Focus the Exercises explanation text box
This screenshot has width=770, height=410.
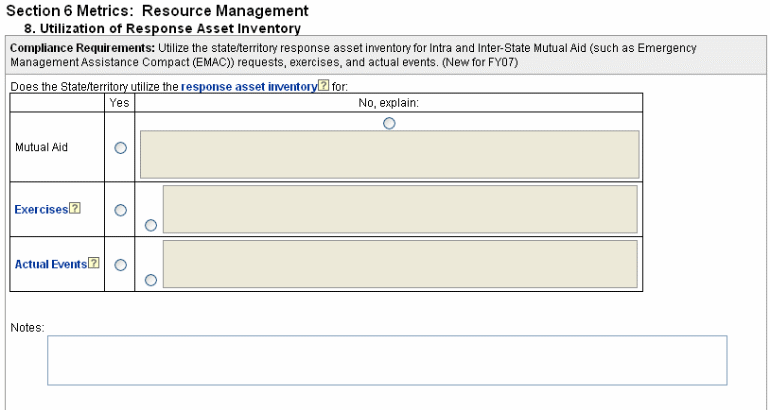(399, 208)
